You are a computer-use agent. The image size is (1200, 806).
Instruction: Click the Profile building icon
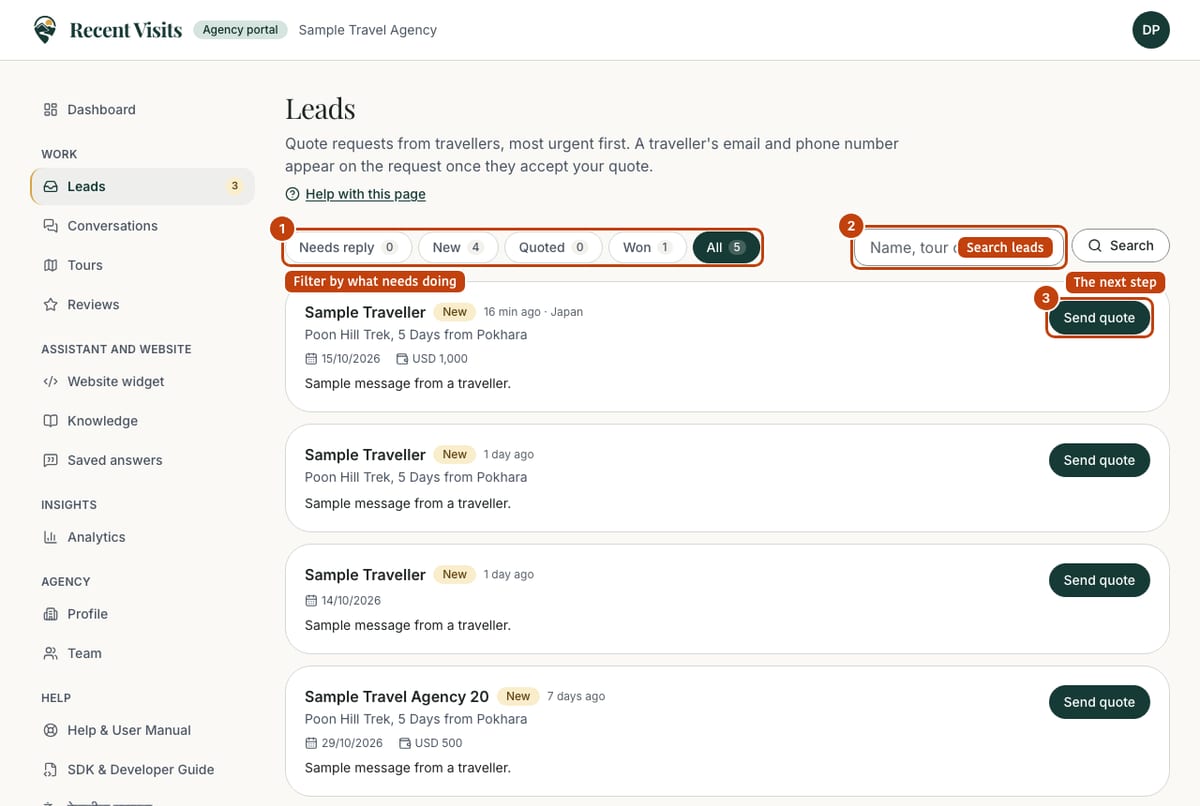click(50, 614)
